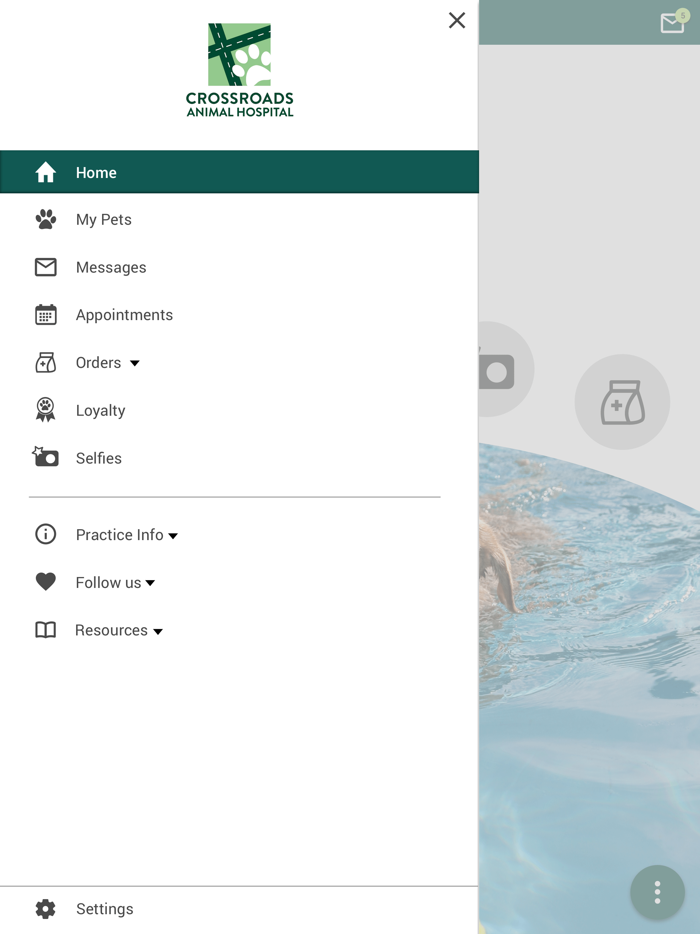Expand the Practice Info dropdown arrow

tap(173, 536)
